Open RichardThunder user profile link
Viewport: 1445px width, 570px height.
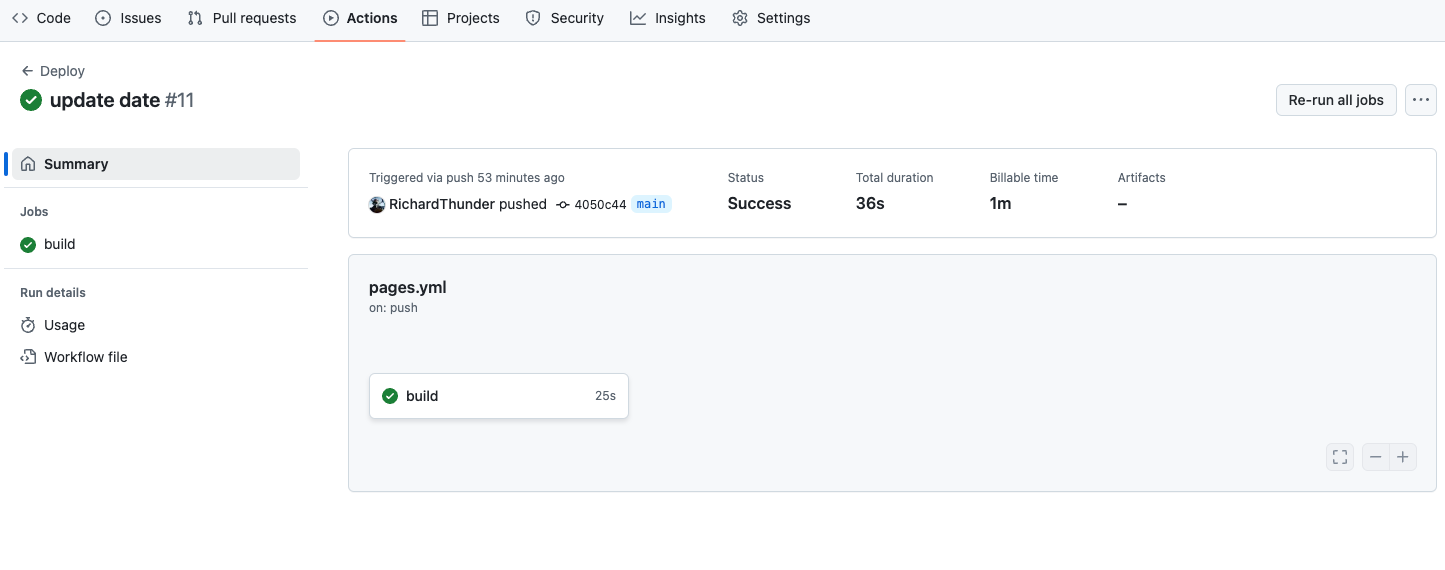[441, 204]
